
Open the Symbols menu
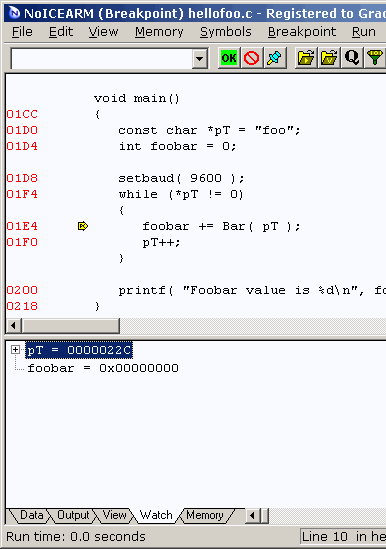(x=226, y=32)
